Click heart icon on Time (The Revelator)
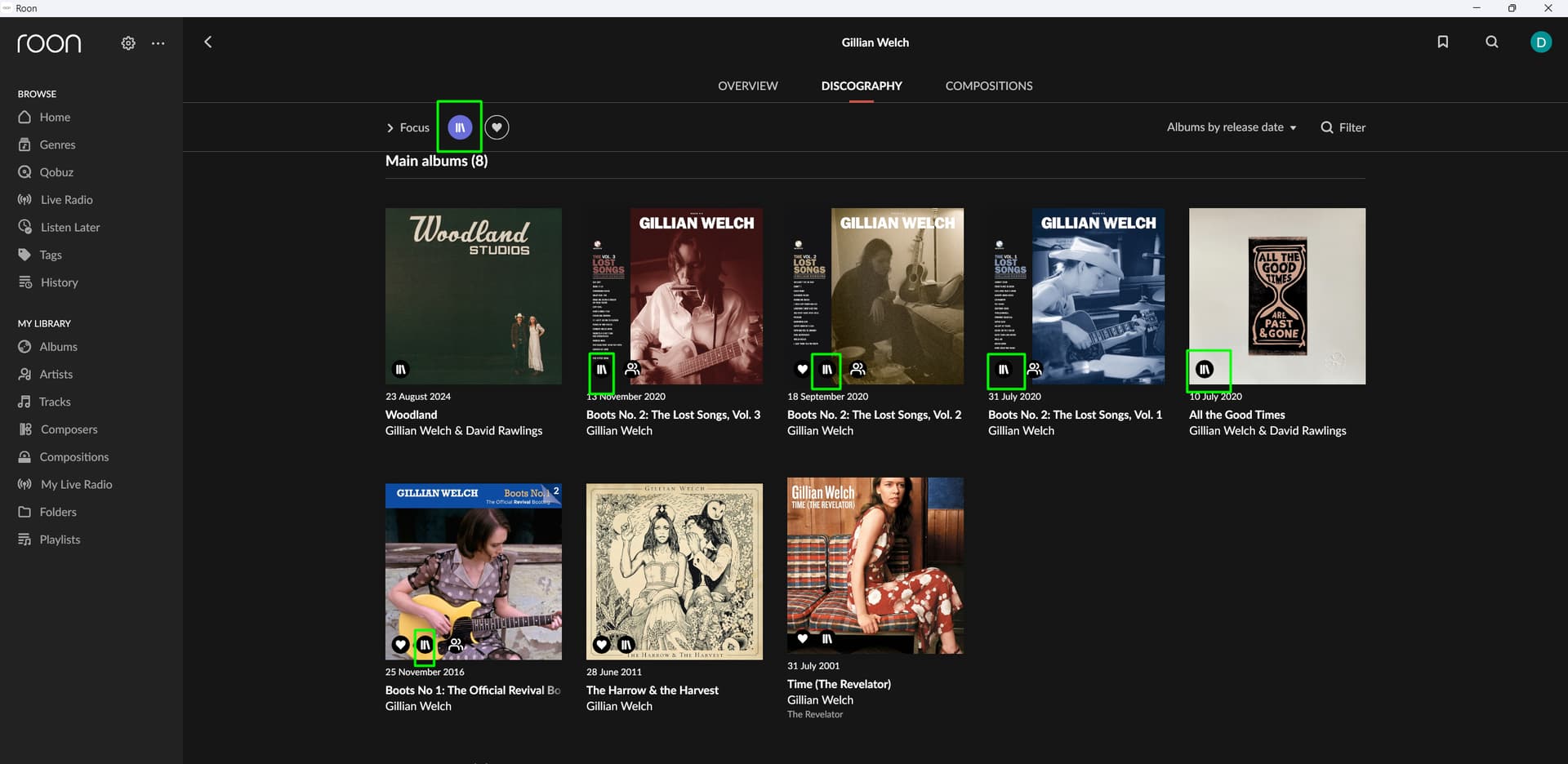This screenshot has height=764, width=1568. [x=802, y=638]
